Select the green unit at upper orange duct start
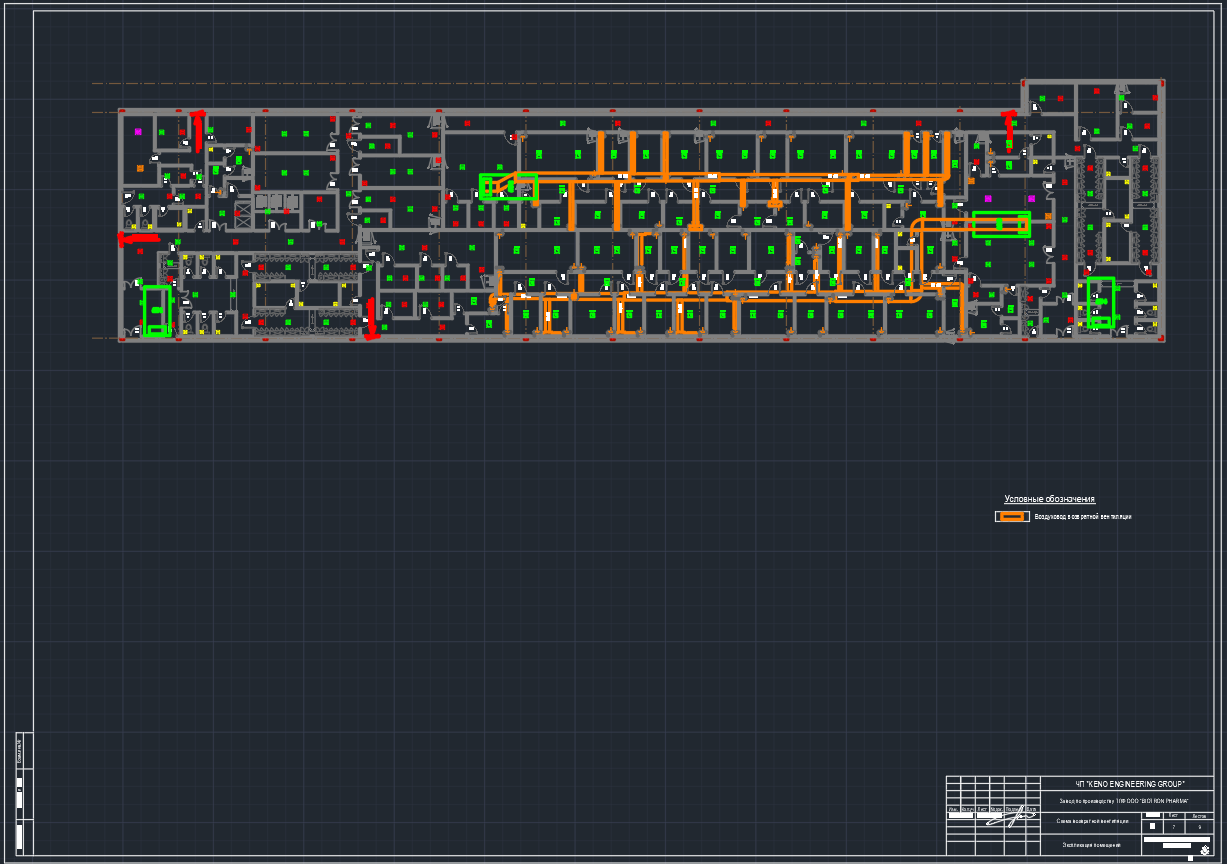 coord(508,186)
